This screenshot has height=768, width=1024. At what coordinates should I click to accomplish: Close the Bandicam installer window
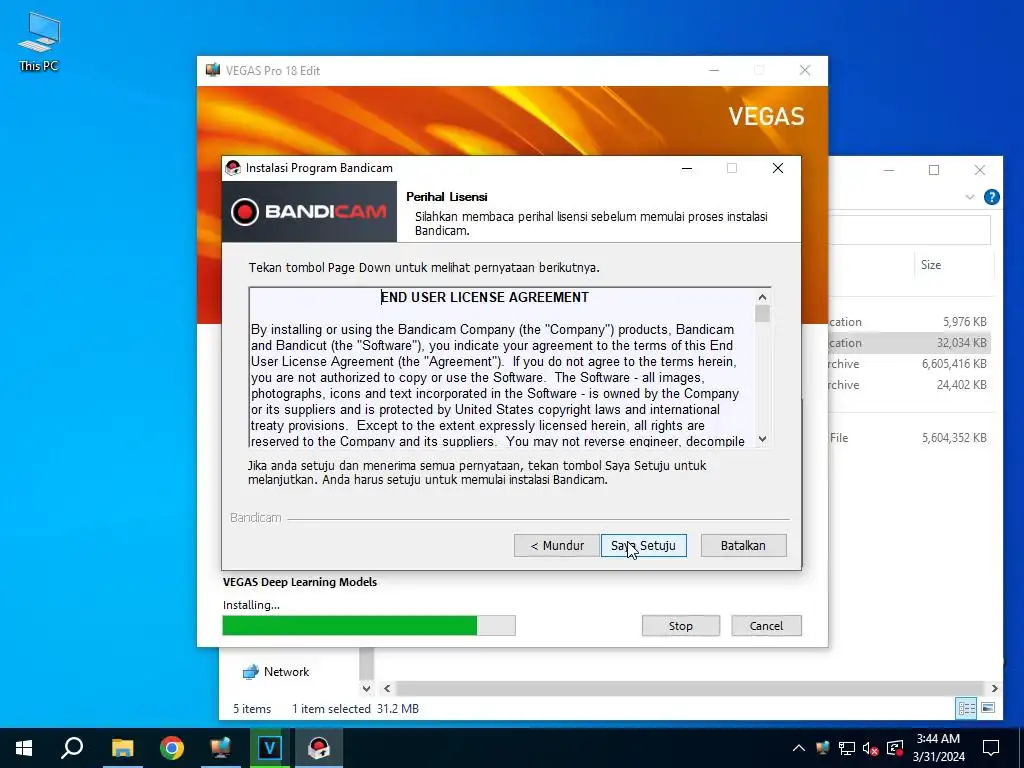pyautogui.click(x=778, y=168)
